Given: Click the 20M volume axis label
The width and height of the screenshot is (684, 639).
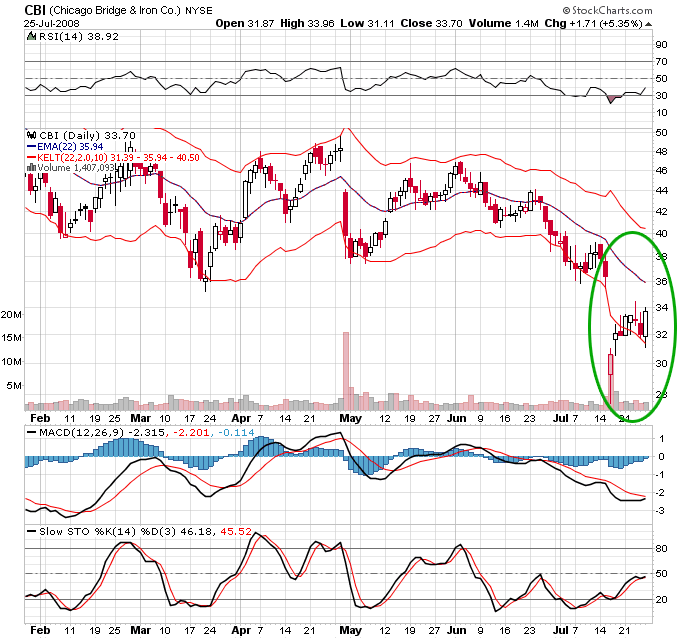Looking at the screenshot, I should tap(11, 314).
